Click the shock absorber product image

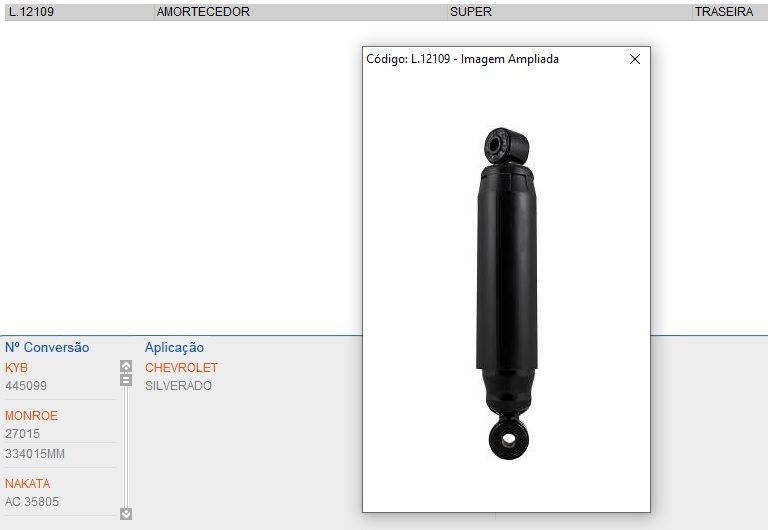point(505,292)
